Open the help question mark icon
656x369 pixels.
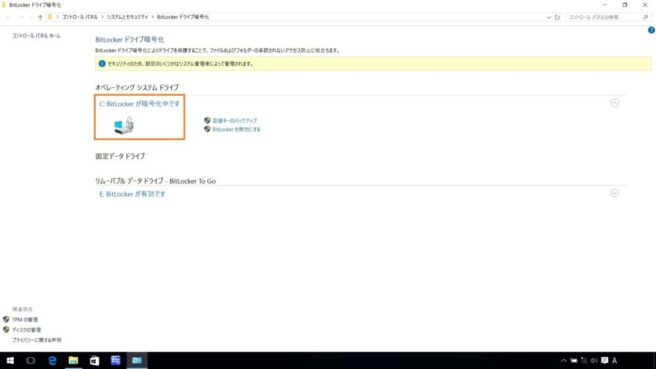[651, 30]
